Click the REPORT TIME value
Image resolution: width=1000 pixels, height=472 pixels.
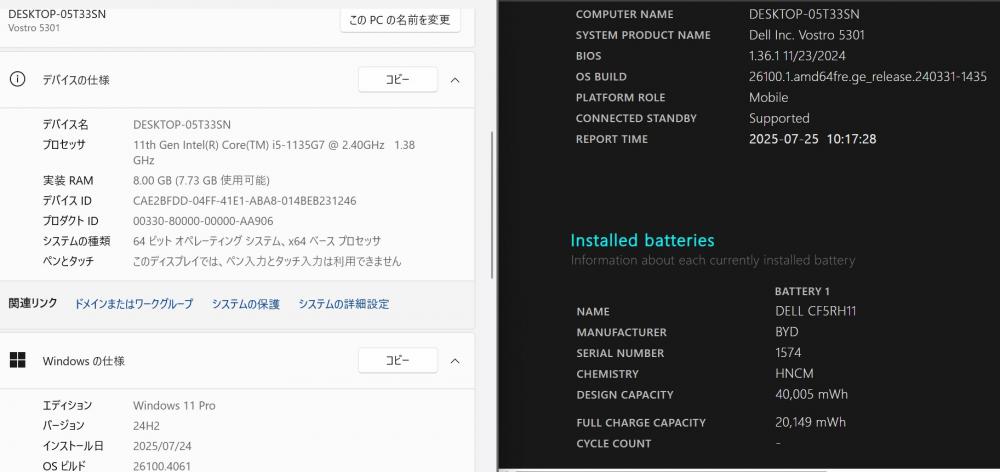coord(812,139)
